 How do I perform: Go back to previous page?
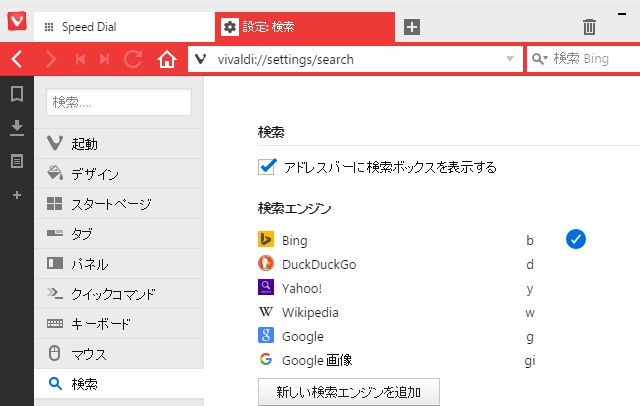point(17,60)
